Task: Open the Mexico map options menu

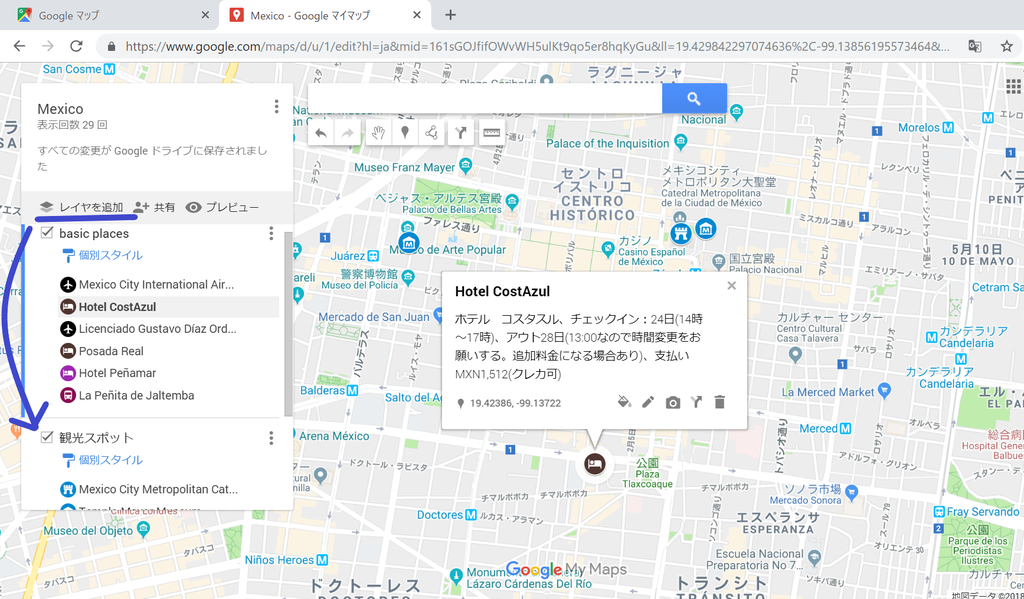Action: (x=276, y=106)
